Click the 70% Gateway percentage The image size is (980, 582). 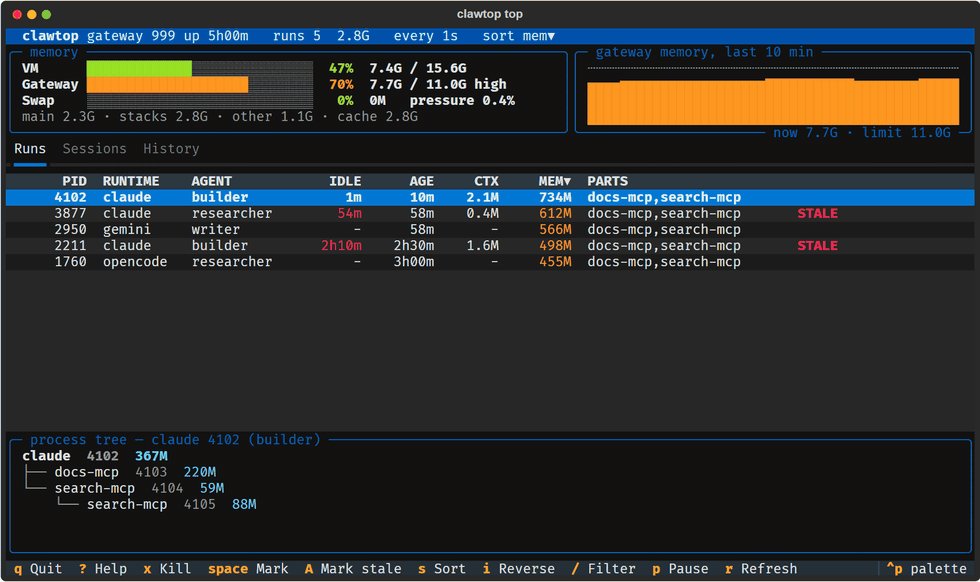tap(341, 84)
